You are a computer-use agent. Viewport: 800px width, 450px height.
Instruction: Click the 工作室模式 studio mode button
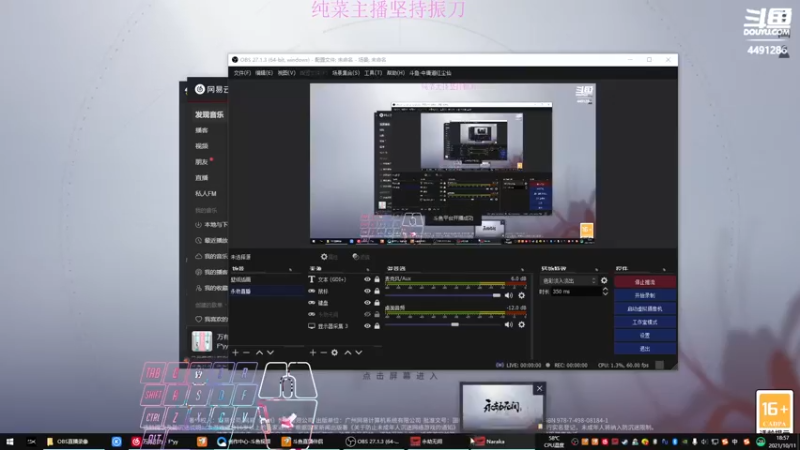pos(645,322)
